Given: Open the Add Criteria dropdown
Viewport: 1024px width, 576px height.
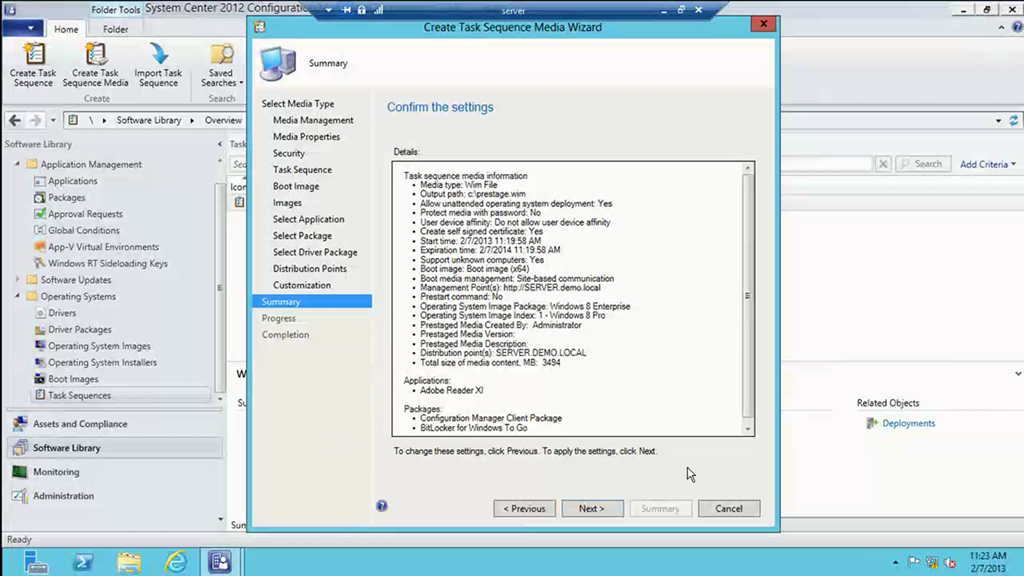Looking at the screenshot, I should [987, 164].
